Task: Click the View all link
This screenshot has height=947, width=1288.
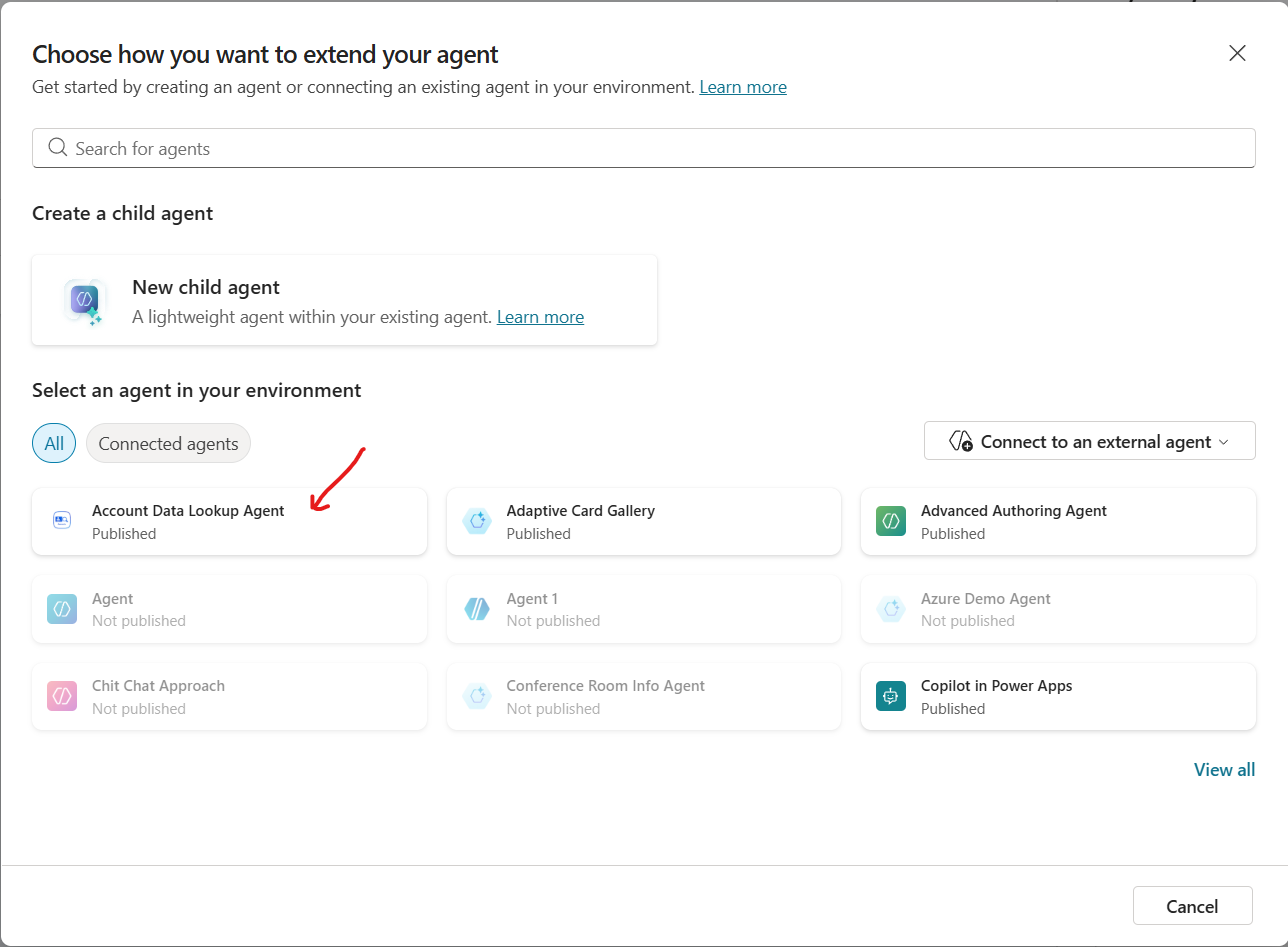Action: [1224, 769]
